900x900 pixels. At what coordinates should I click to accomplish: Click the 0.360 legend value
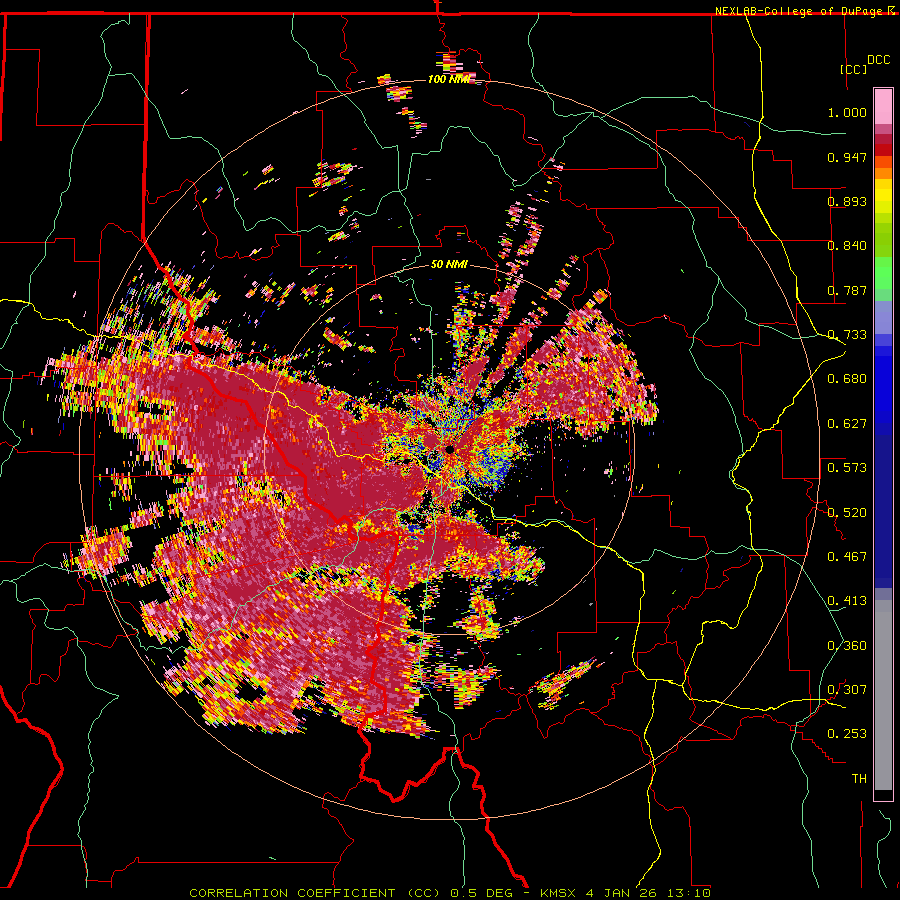coord(847,645)
